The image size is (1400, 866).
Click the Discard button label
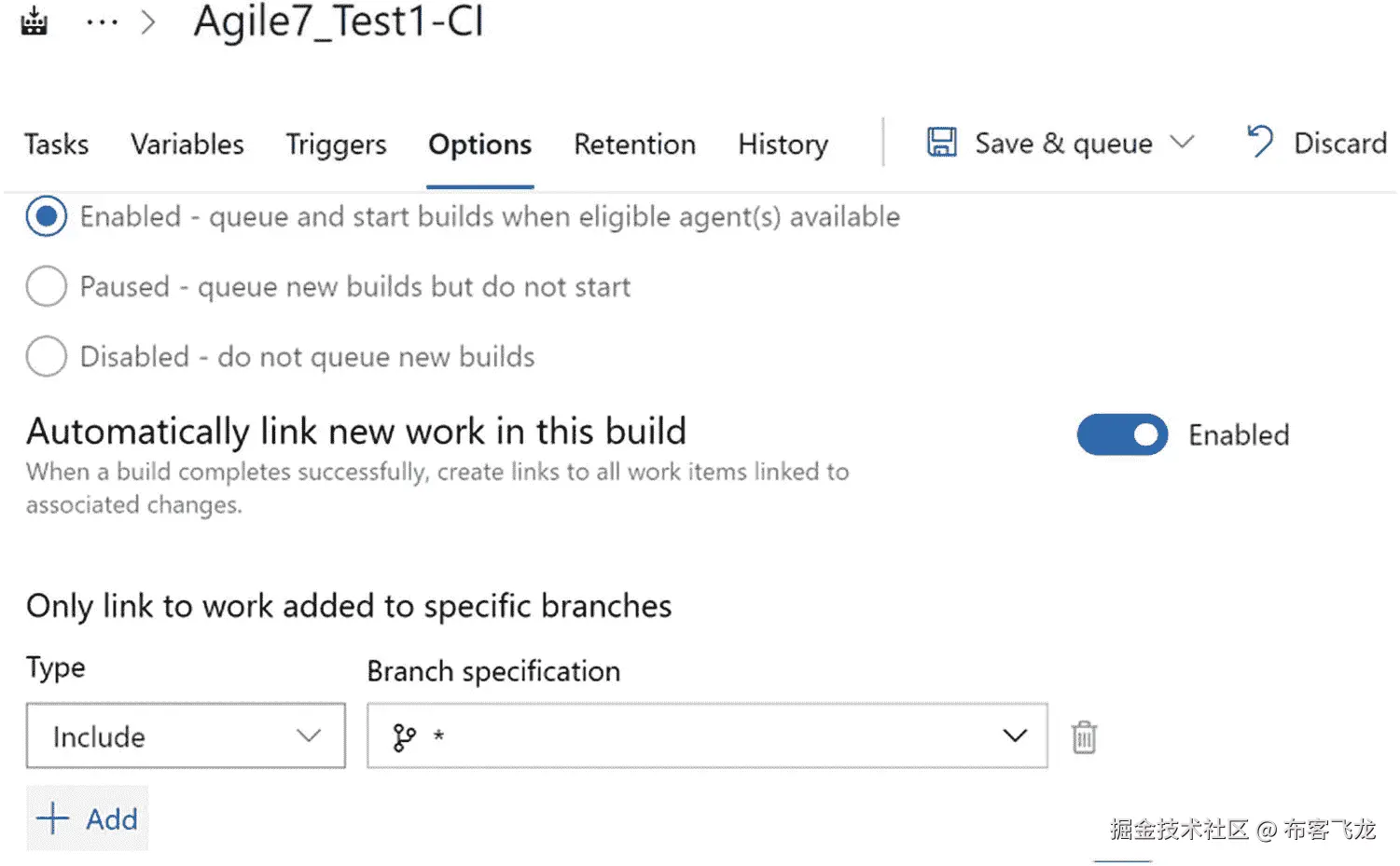click(1339, 143)
